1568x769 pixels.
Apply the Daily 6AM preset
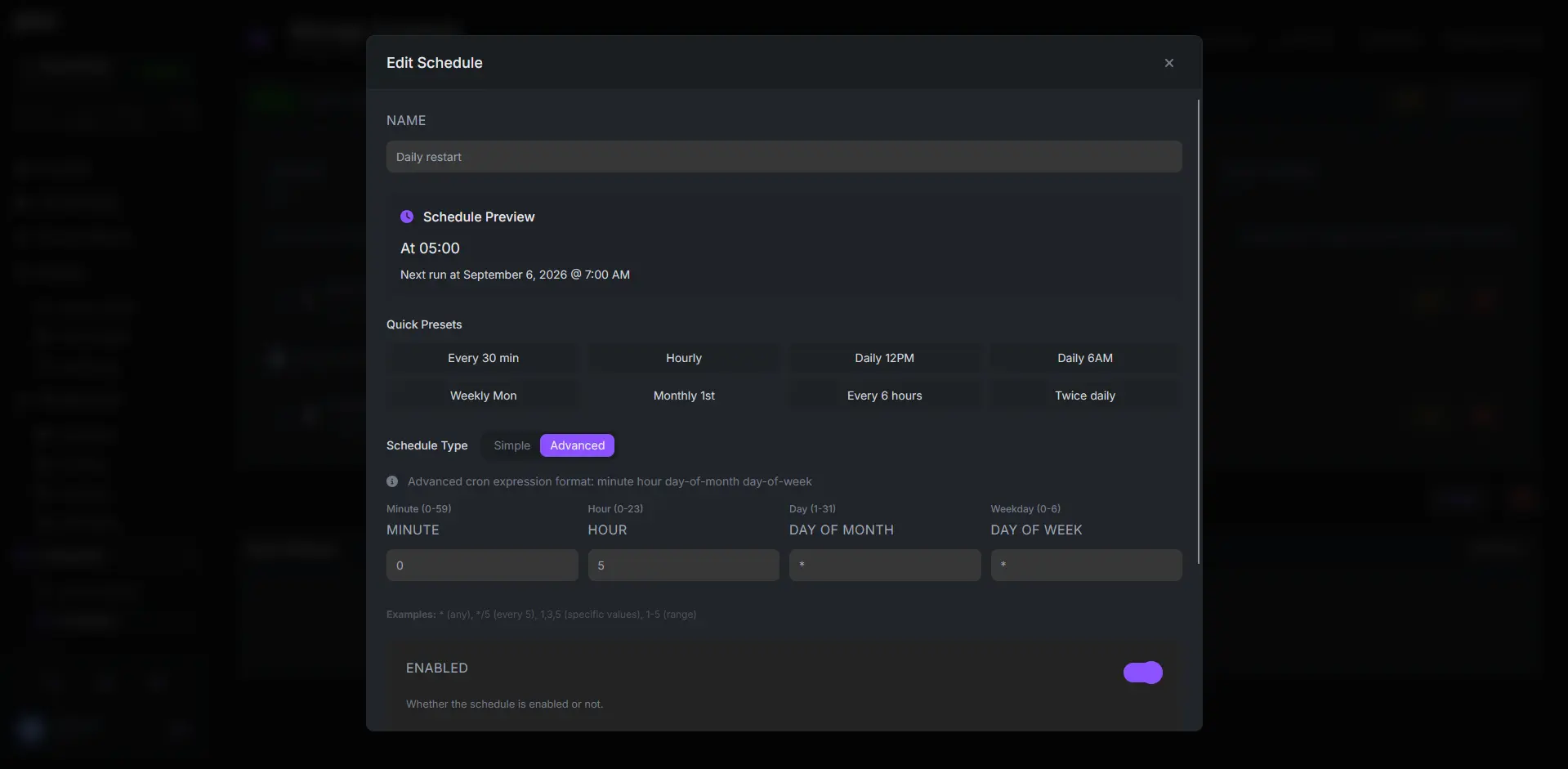point(1085,358)
